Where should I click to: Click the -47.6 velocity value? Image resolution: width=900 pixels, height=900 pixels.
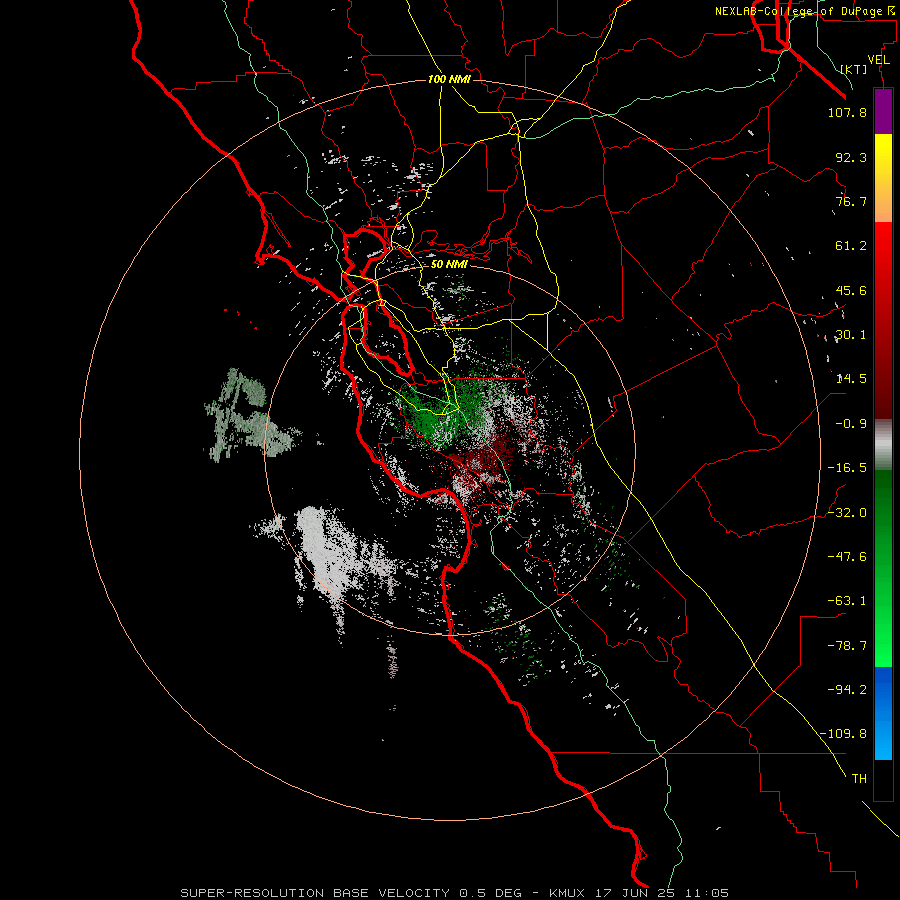[x=847, y=557]
